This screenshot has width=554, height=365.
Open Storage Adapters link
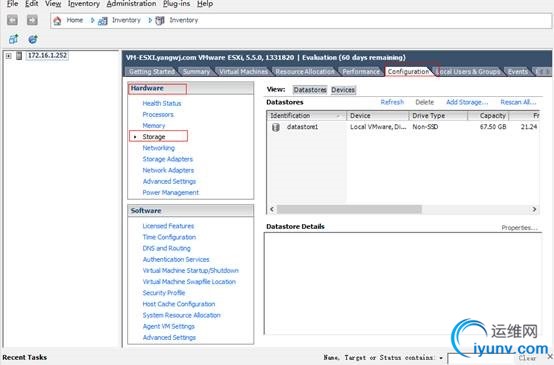pos(167,159)
